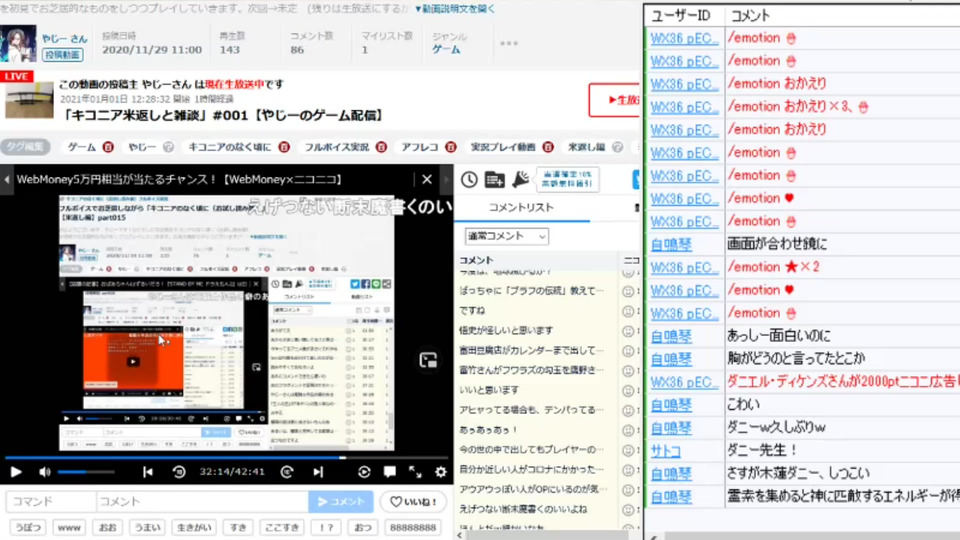Switch to the コメントリスト tab

(521, 208)
